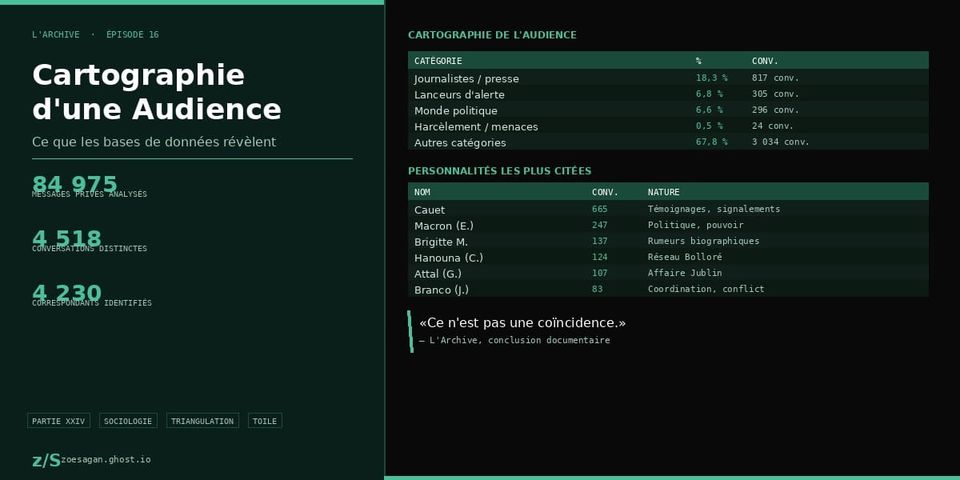This screenshot has width=960, height=480.
Task: Click the '305 conv.' cell
Action: [776, 94]
